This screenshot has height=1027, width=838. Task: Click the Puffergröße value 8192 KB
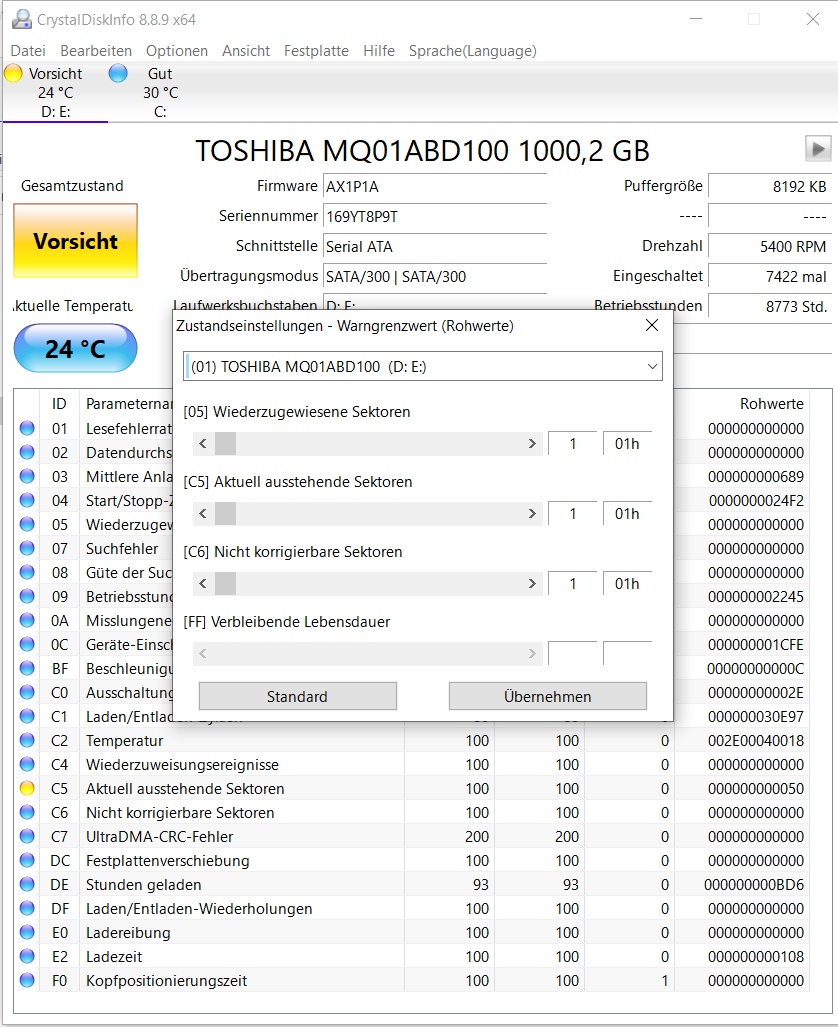770,187
